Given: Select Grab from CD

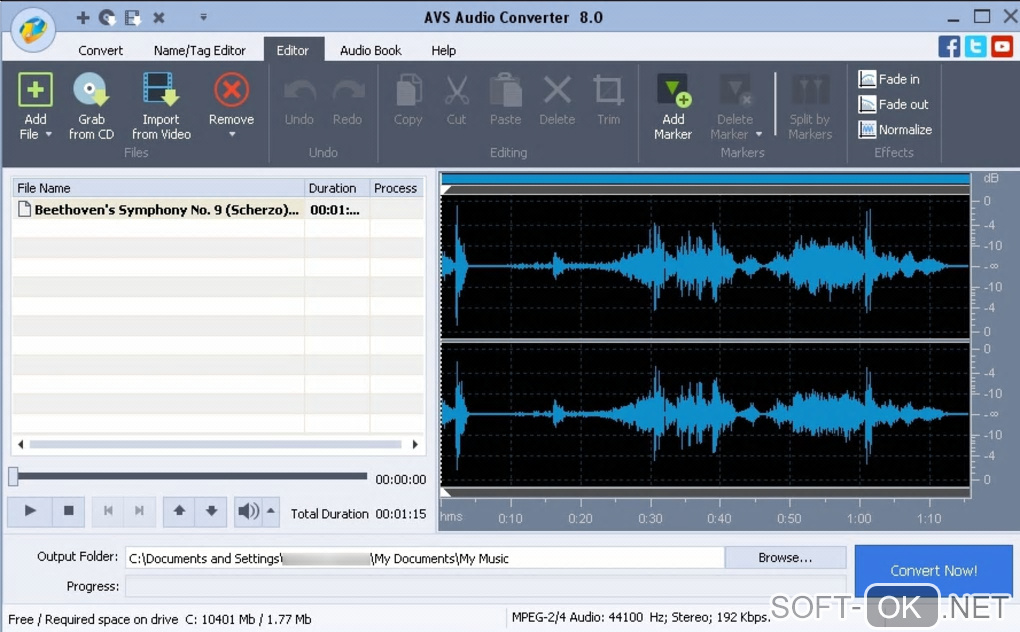Looking at the screenshot, I should coord(91,107).
